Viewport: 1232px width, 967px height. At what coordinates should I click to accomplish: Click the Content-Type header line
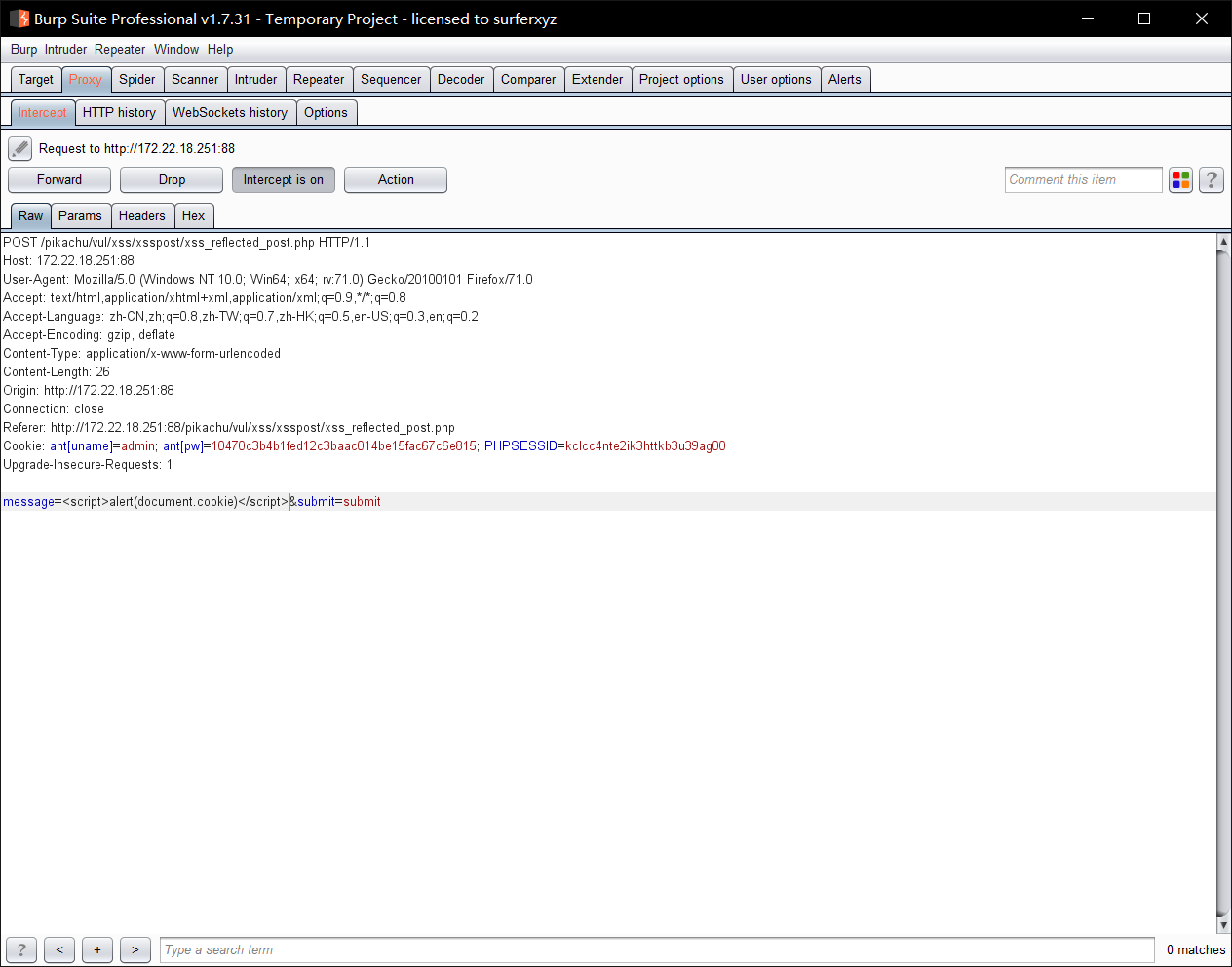[142, 353]
